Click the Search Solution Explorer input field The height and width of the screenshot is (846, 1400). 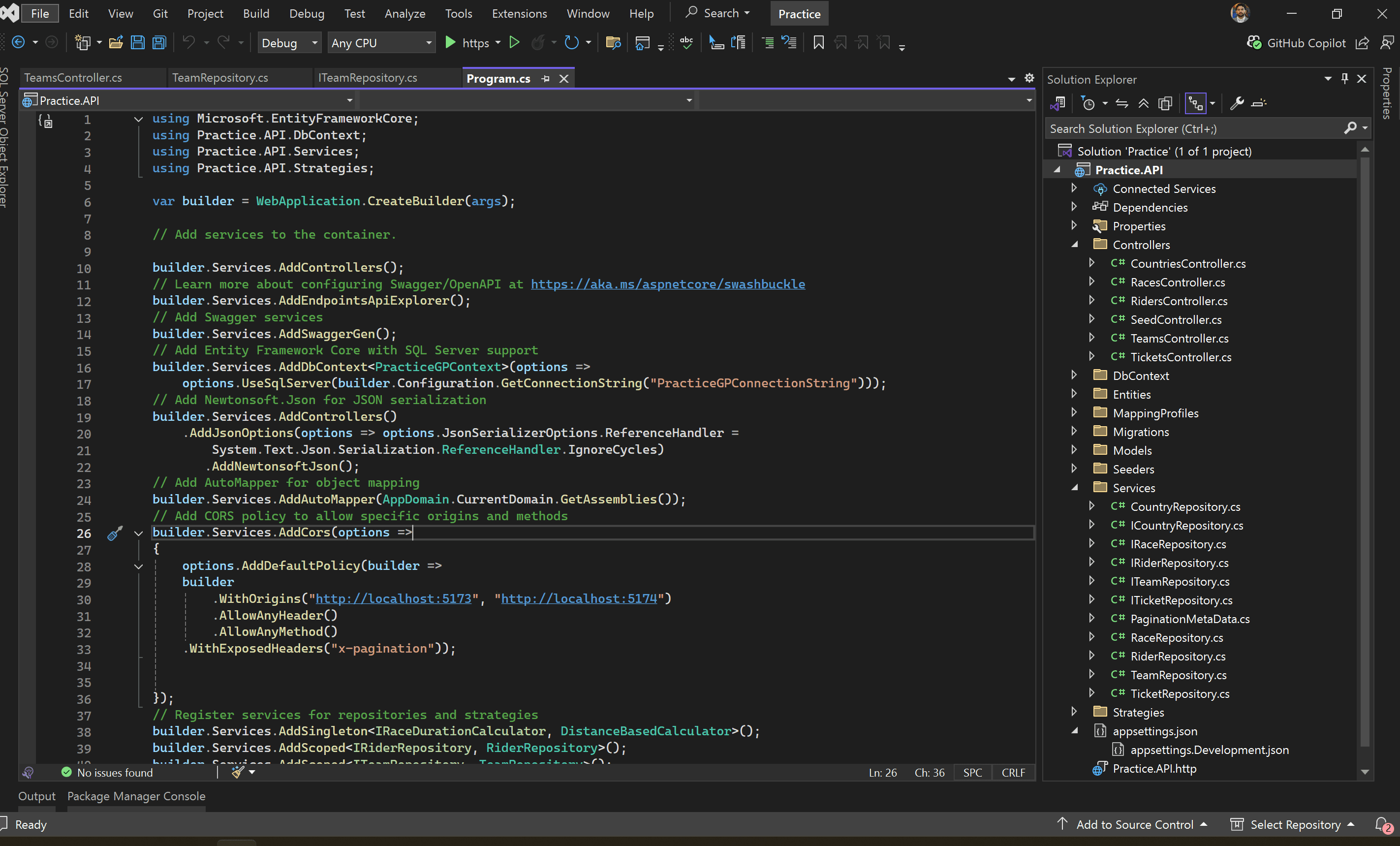(x=1193, y=129)
